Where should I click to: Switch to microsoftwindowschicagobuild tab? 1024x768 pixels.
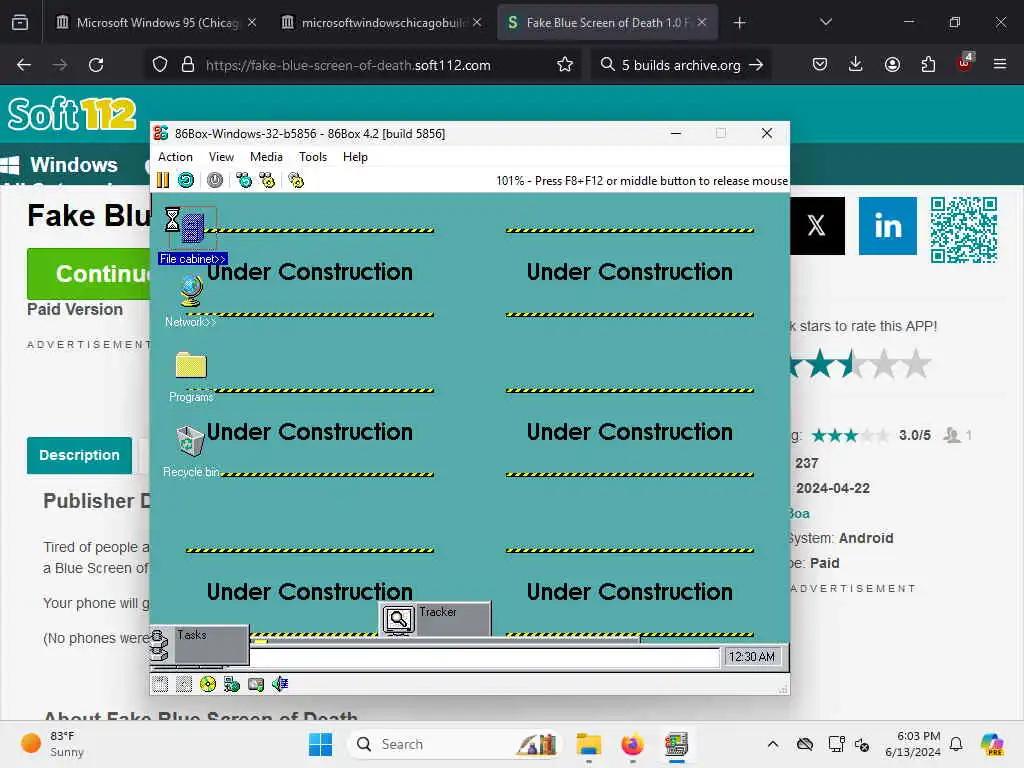(x=383, y=22)
